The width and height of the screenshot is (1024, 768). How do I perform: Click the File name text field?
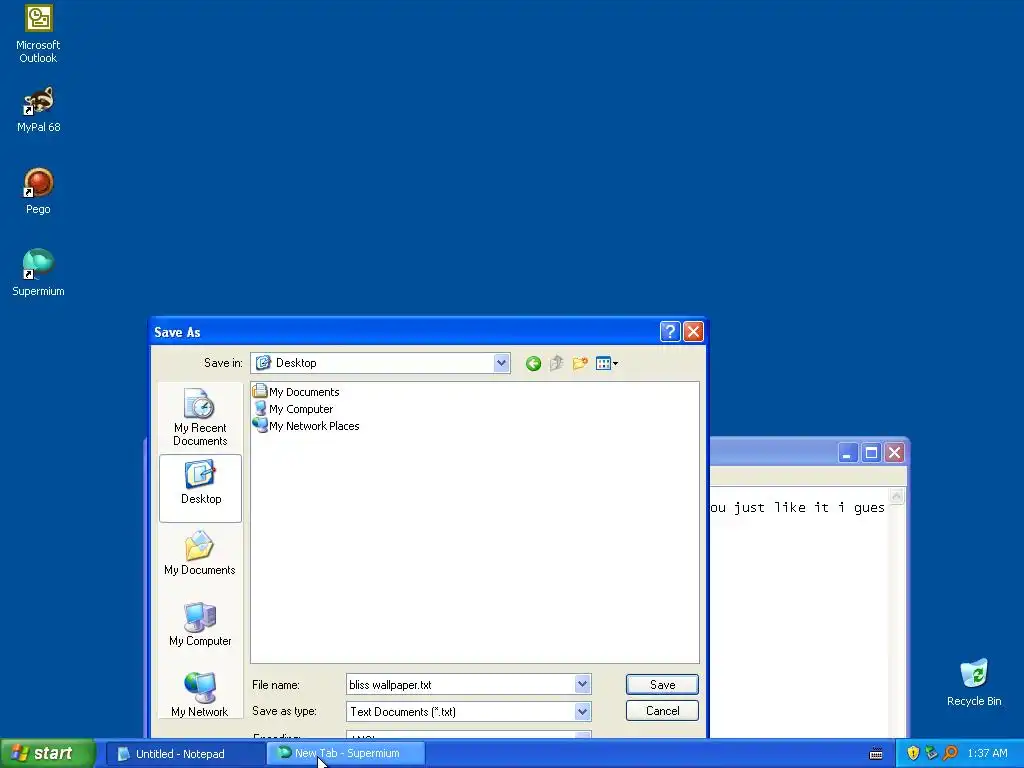click(460, 684)
